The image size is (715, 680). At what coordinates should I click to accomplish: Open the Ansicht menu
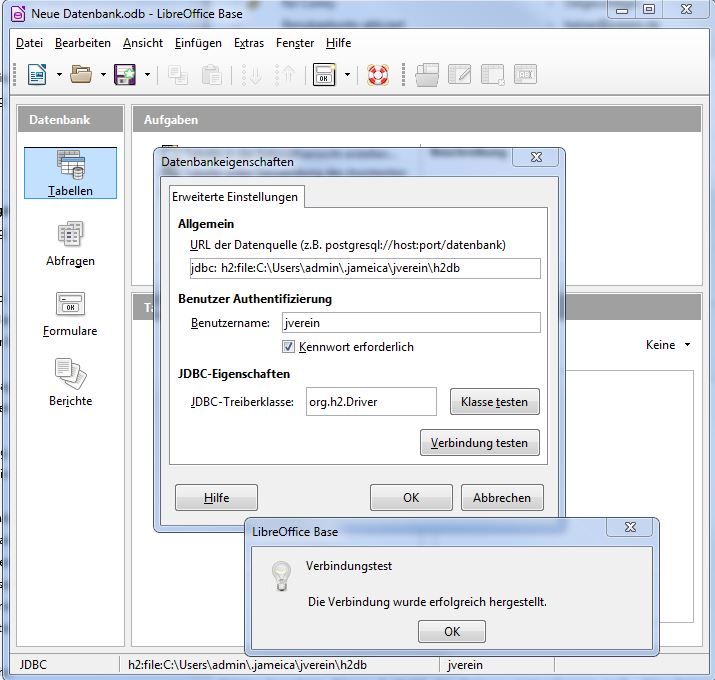coord(143,43)
